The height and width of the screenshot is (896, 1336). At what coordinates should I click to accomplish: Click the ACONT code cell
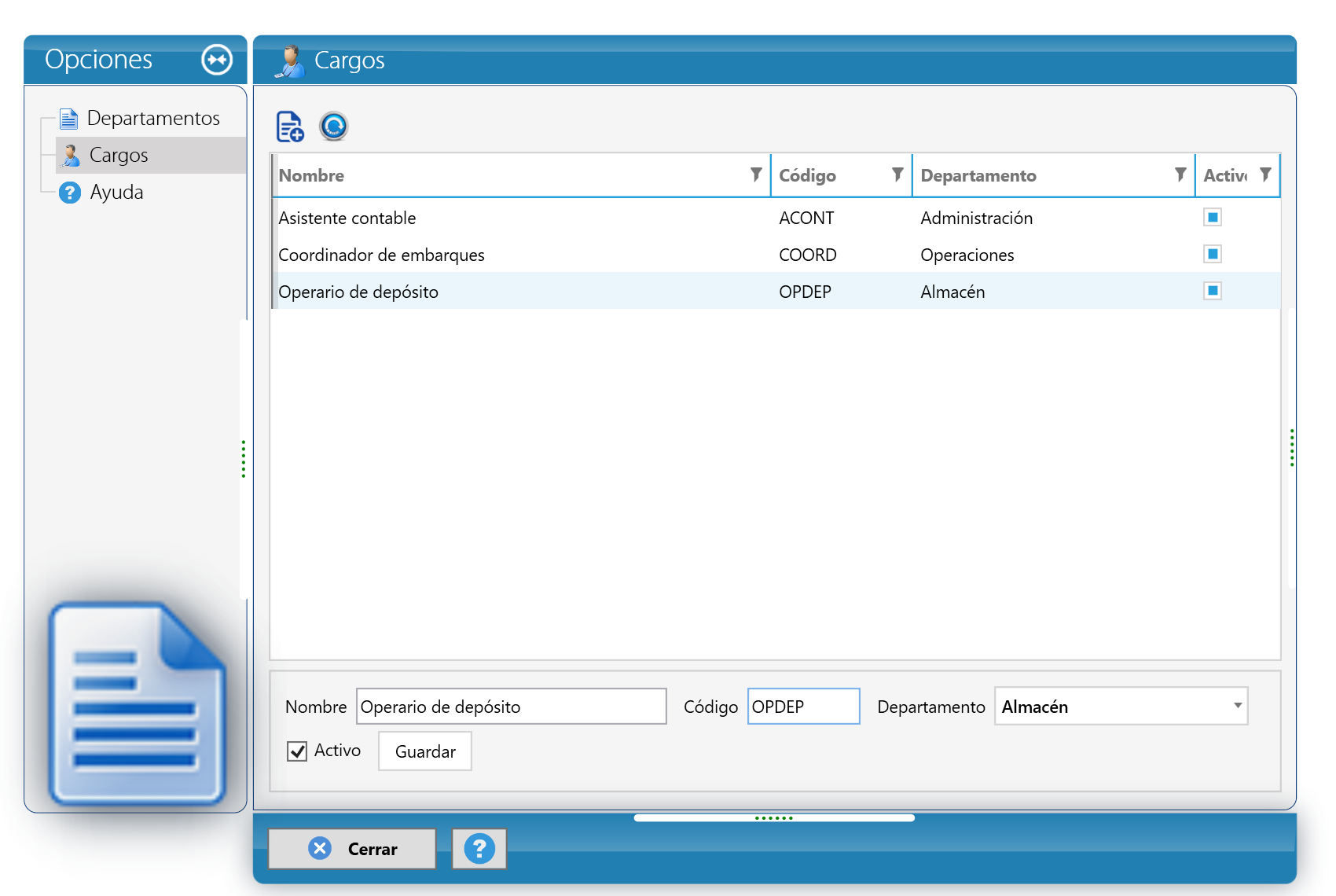click(806, 218)
